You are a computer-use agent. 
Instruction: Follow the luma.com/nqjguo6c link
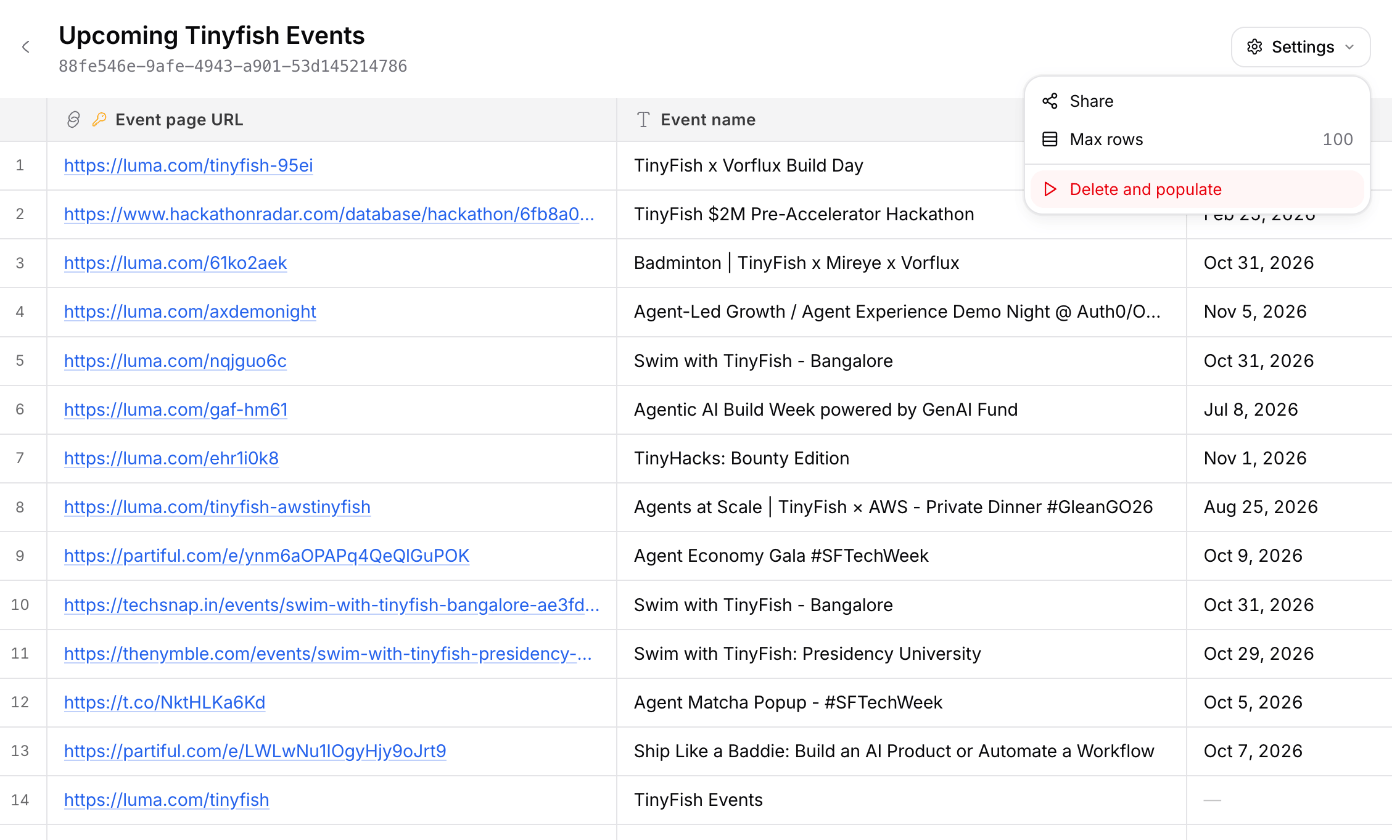[175, 361]
